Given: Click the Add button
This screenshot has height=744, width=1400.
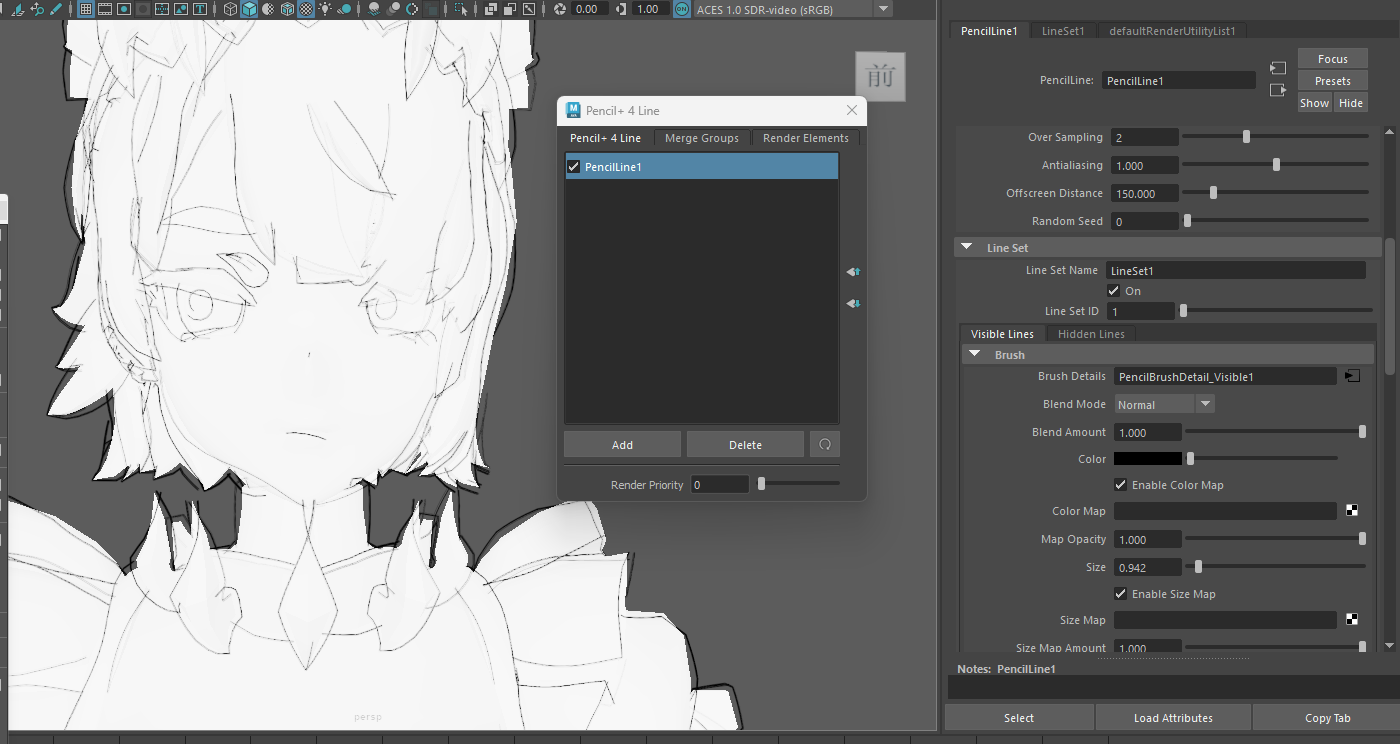Looking at the screenshot, I should pos(622,445).
